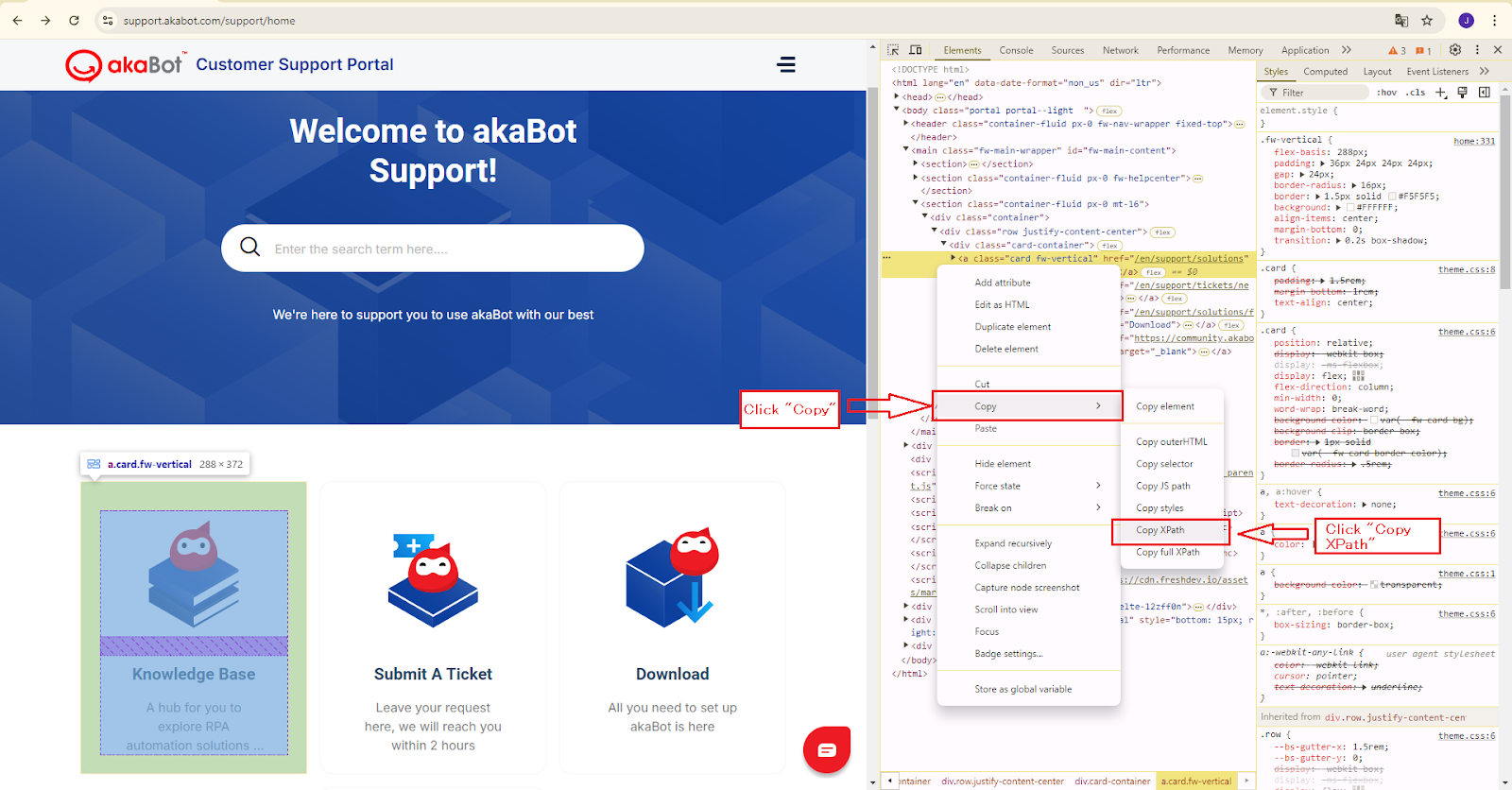Viewport: 1512px width, 790px height.
Task: Click flex badge beside body tag
Action: pos(1109,111)
